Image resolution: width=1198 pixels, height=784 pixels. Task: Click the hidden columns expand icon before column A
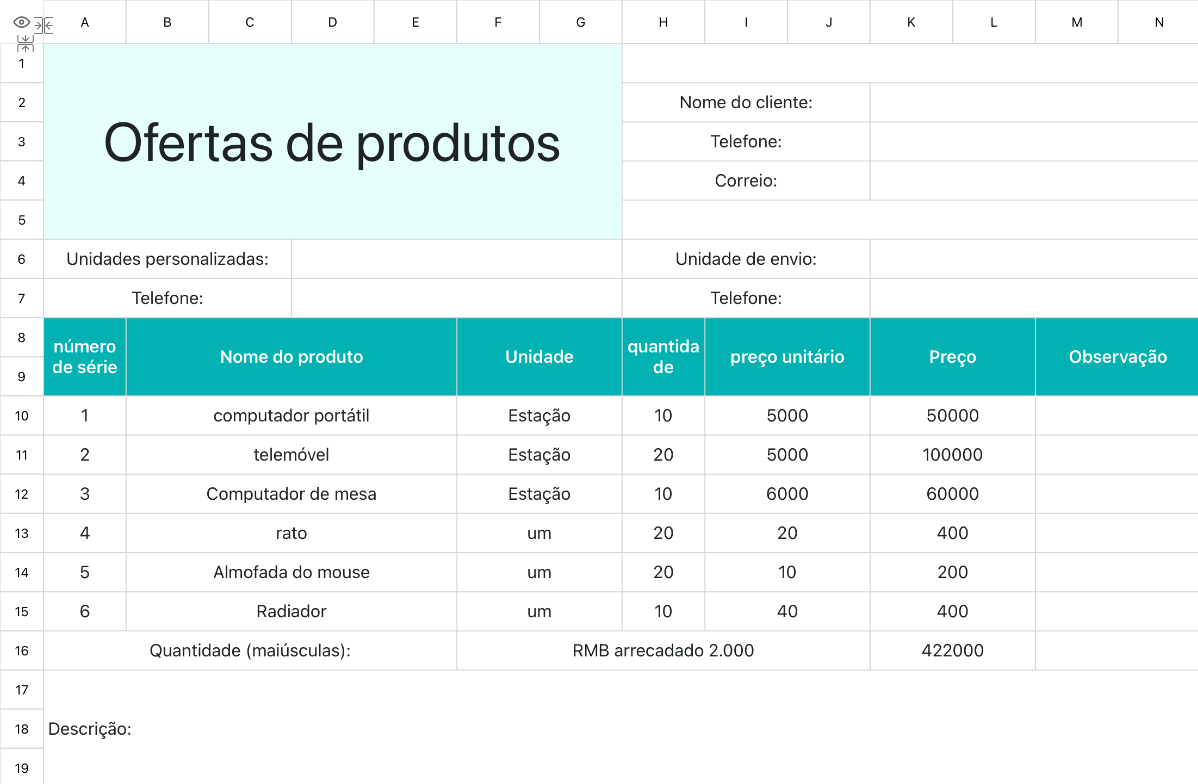coord(44,25)
